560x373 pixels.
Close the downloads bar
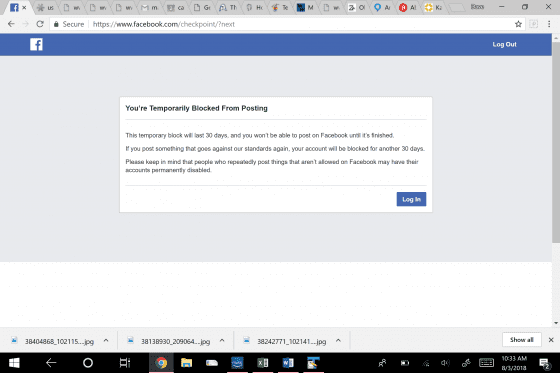[x=551, y=340]
